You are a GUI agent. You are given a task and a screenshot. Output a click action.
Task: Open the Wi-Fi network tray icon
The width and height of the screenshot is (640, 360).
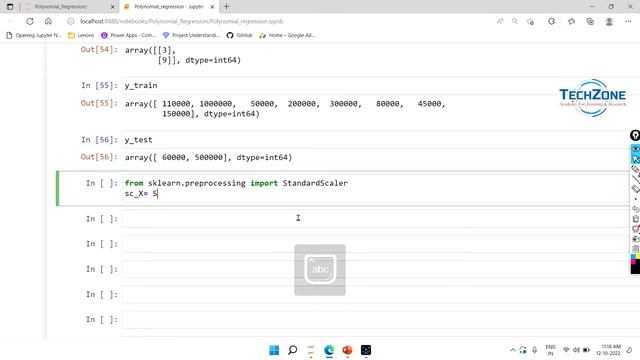tap(566, 350)
